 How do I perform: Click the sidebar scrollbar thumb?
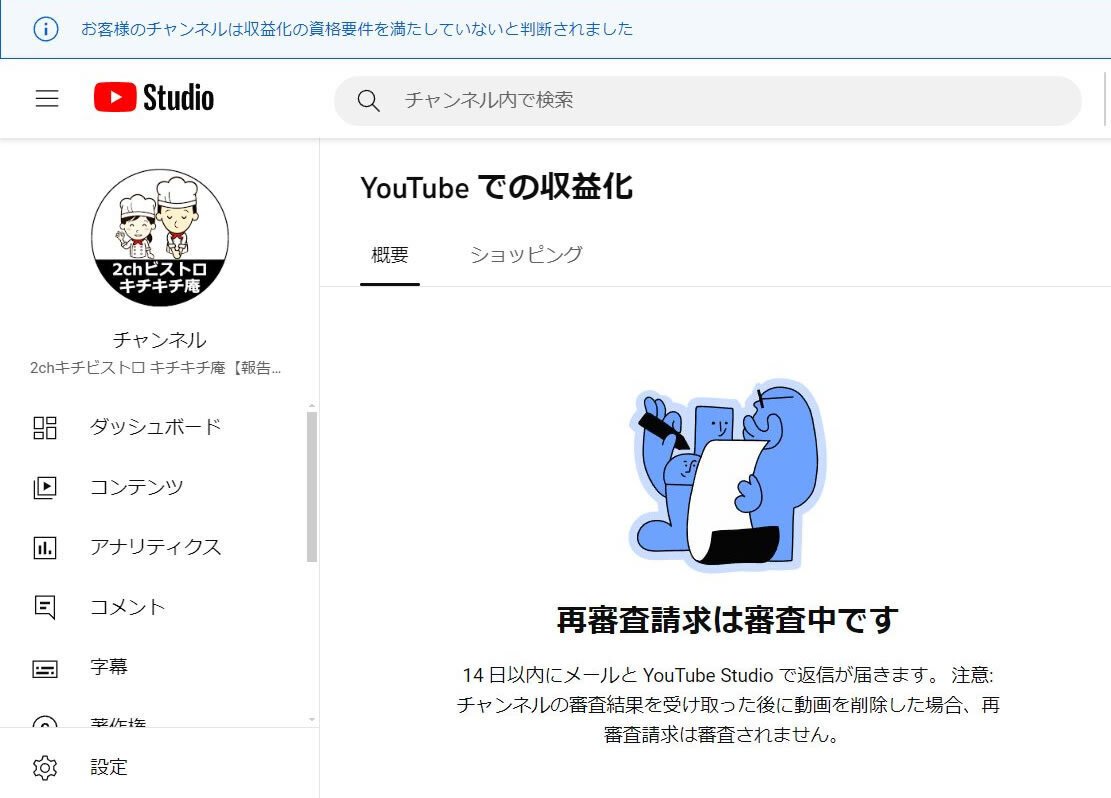312,487
